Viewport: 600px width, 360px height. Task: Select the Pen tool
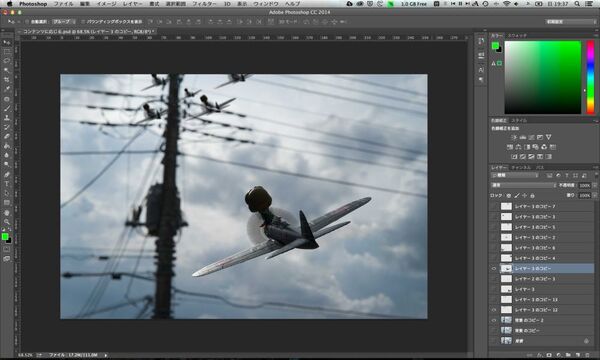click(7, 174)
